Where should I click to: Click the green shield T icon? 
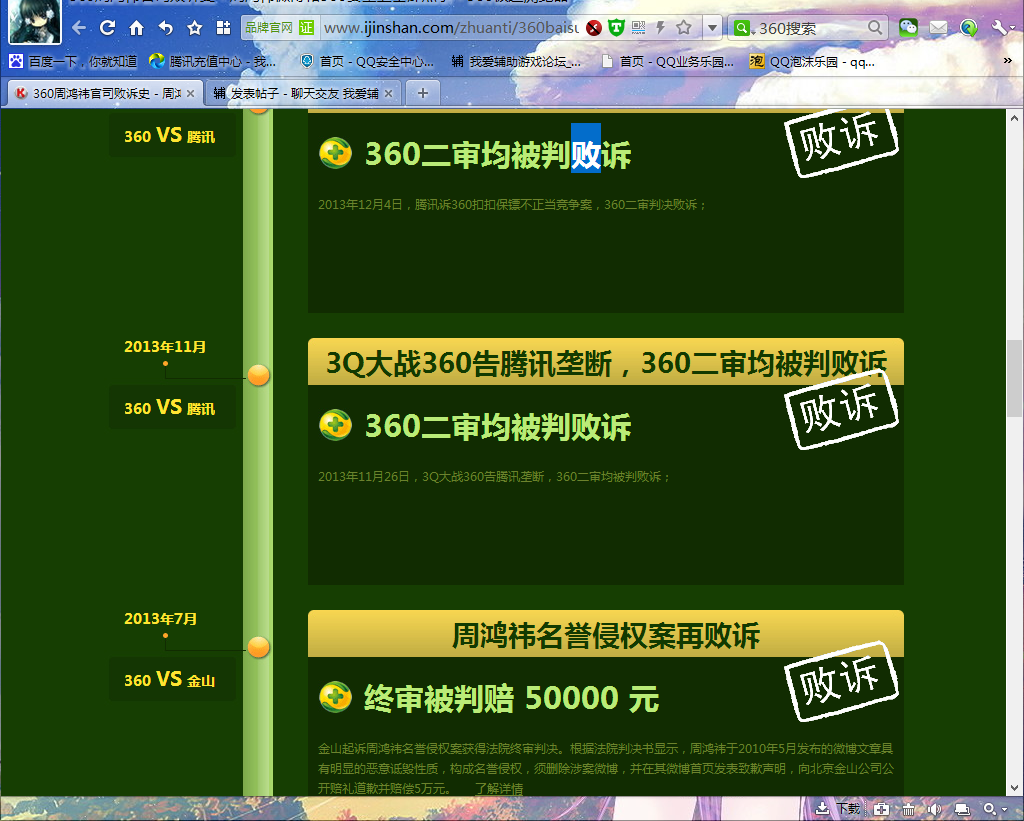point(616,27)
